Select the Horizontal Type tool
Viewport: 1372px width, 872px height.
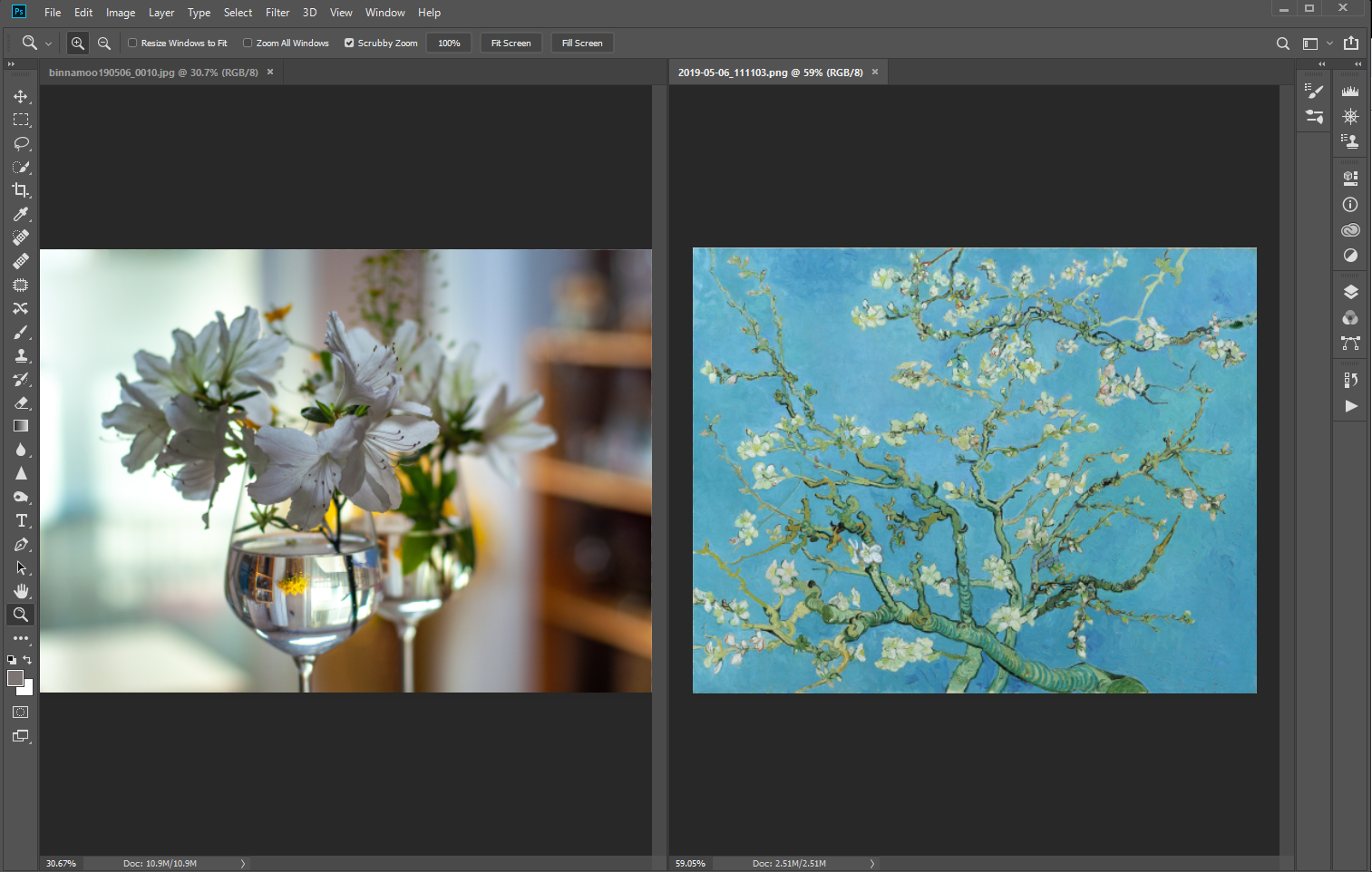click(x=21, y=520)
